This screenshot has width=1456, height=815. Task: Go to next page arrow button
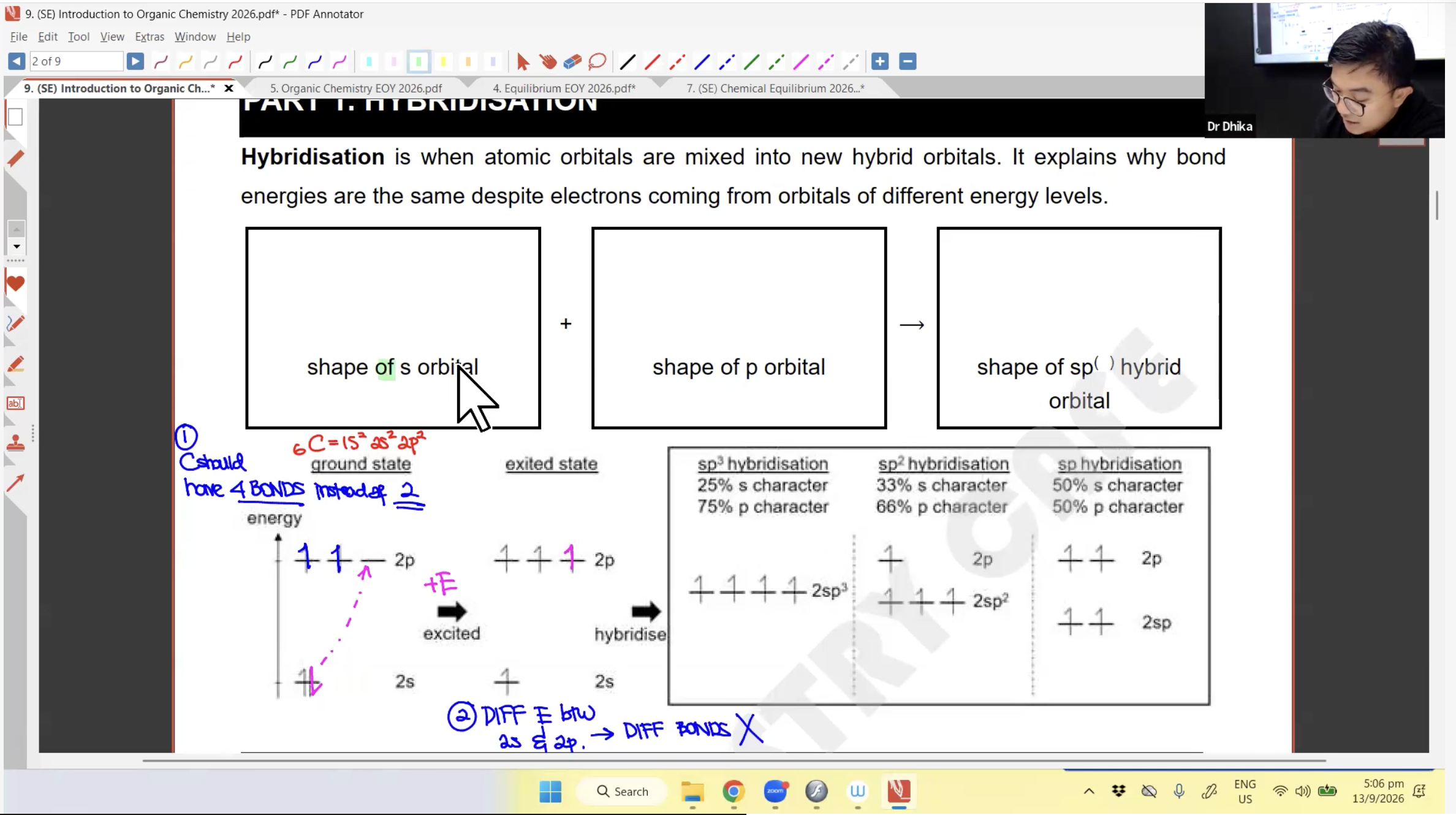[135, 61]
